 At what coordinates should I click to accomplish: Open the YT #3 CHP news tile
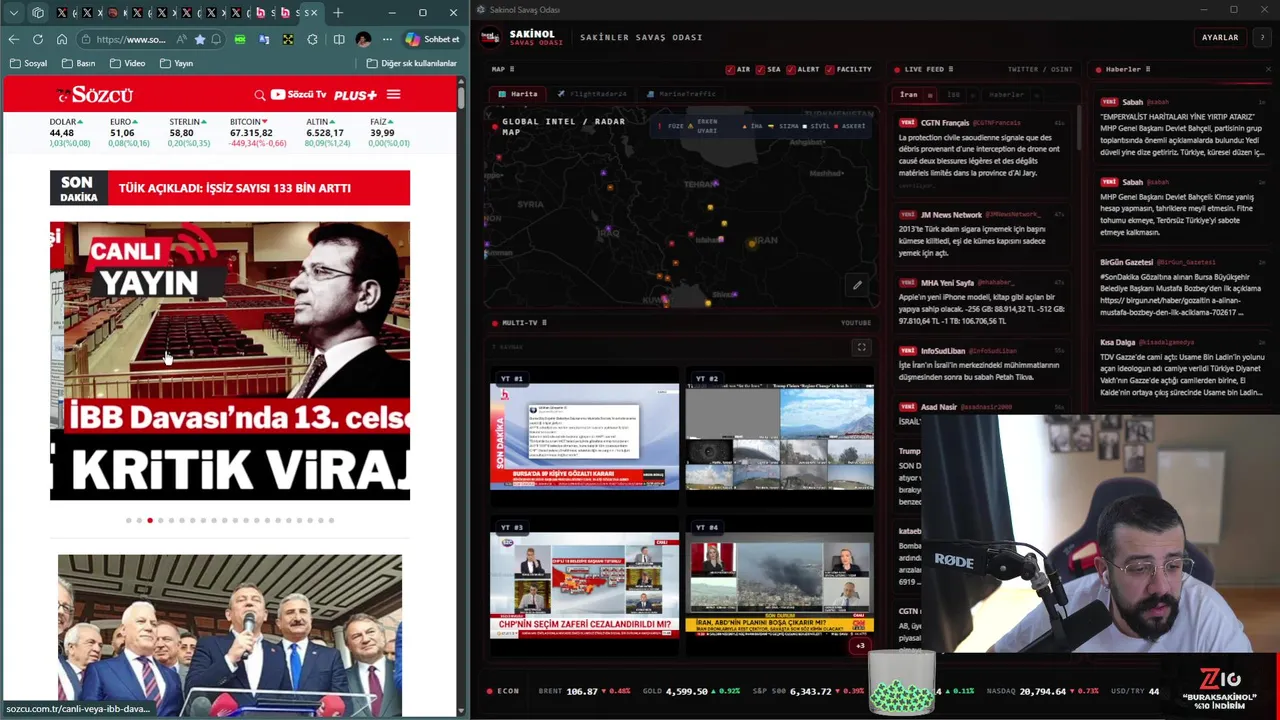(584, 585)
